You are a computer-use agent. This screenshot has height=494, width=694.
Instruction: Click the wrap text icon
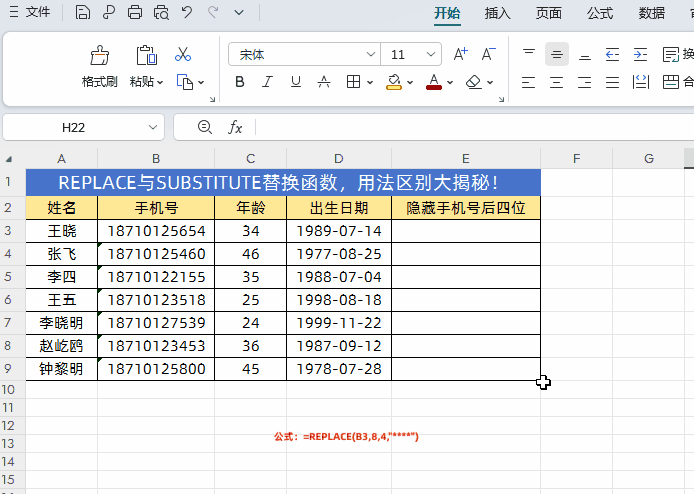point(671,54)
